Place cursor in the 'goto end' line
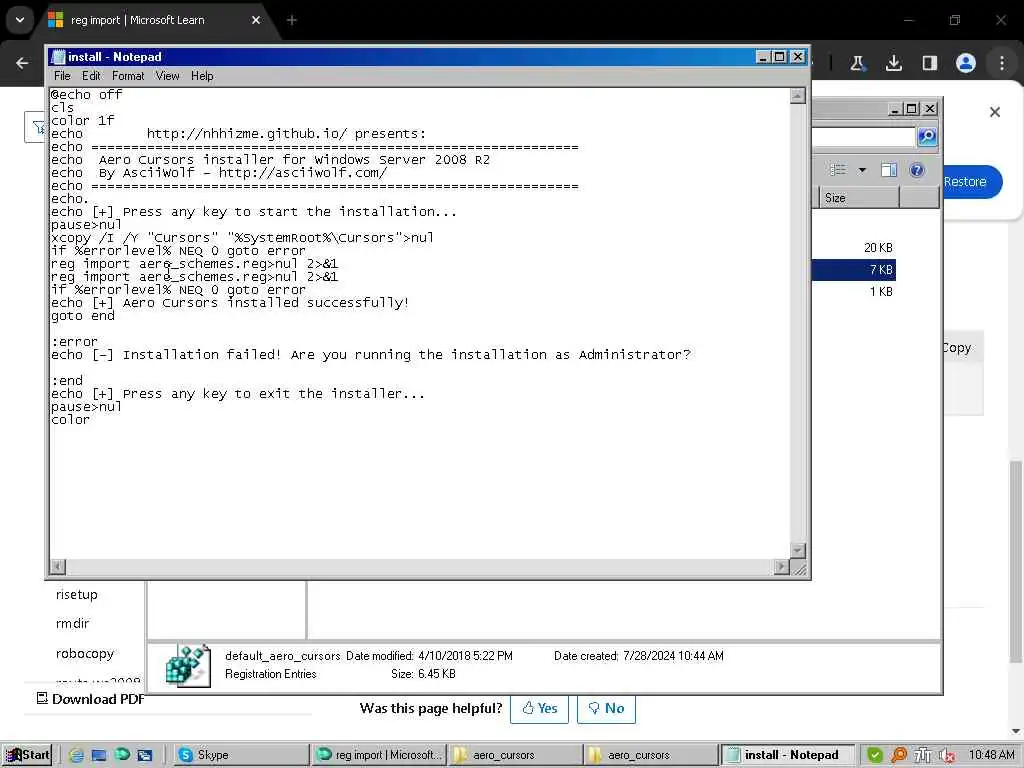 [83, 316]
